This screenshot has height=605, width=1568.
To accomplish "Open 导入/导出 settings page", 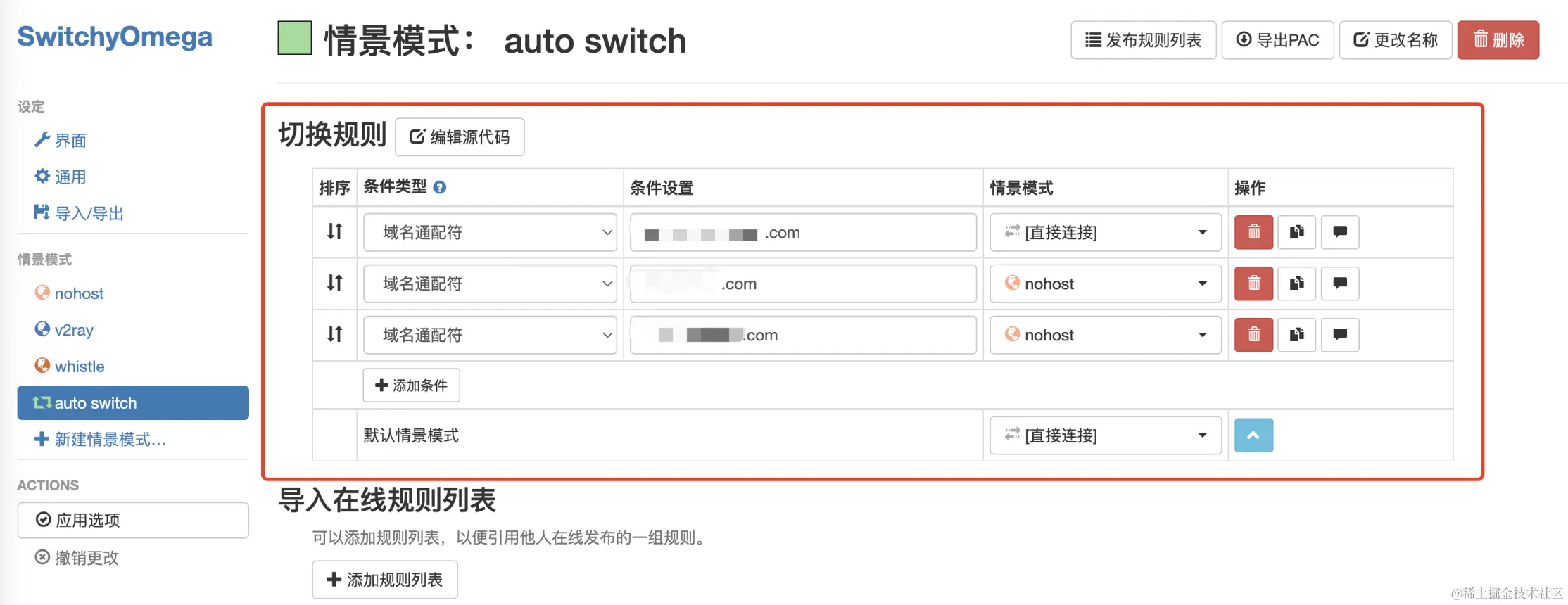I will 79,213.
